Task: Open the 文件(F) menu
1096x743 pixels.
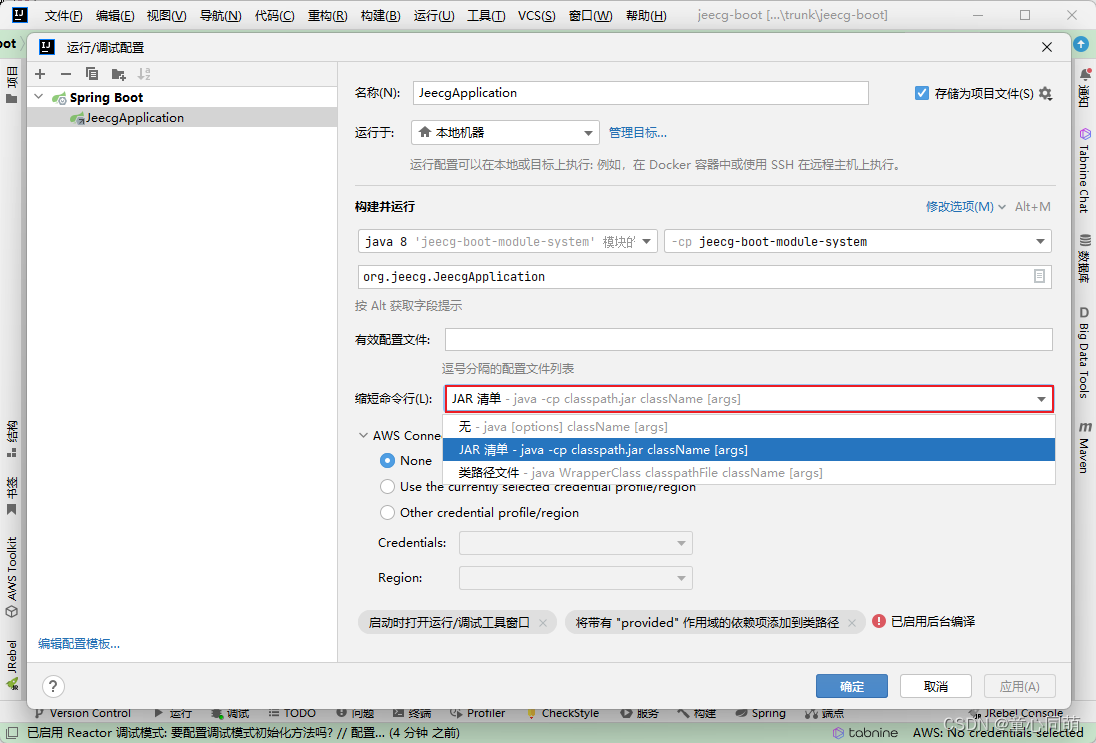Action: click(64, 15)
